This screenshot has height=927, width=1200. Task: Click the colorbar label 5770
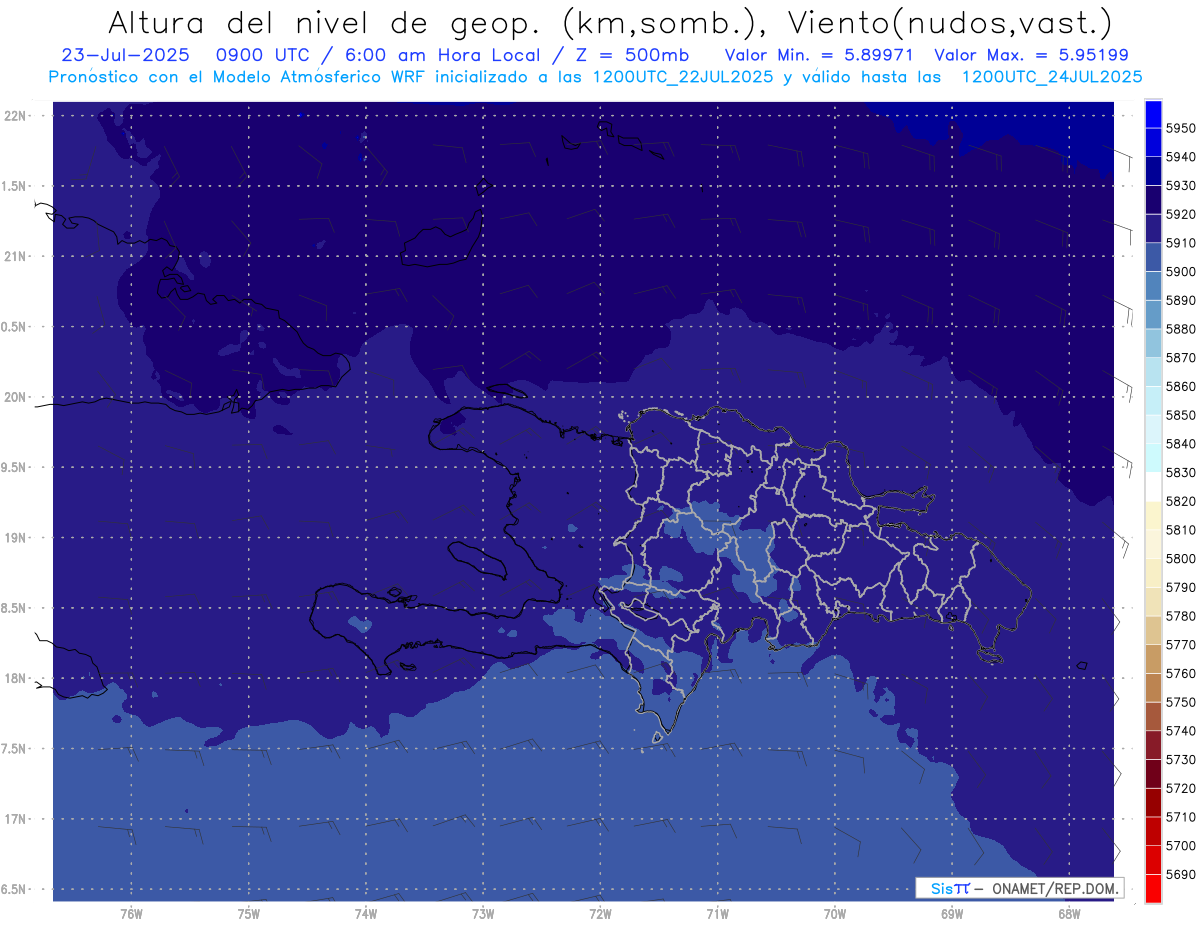click(1180, 644)
